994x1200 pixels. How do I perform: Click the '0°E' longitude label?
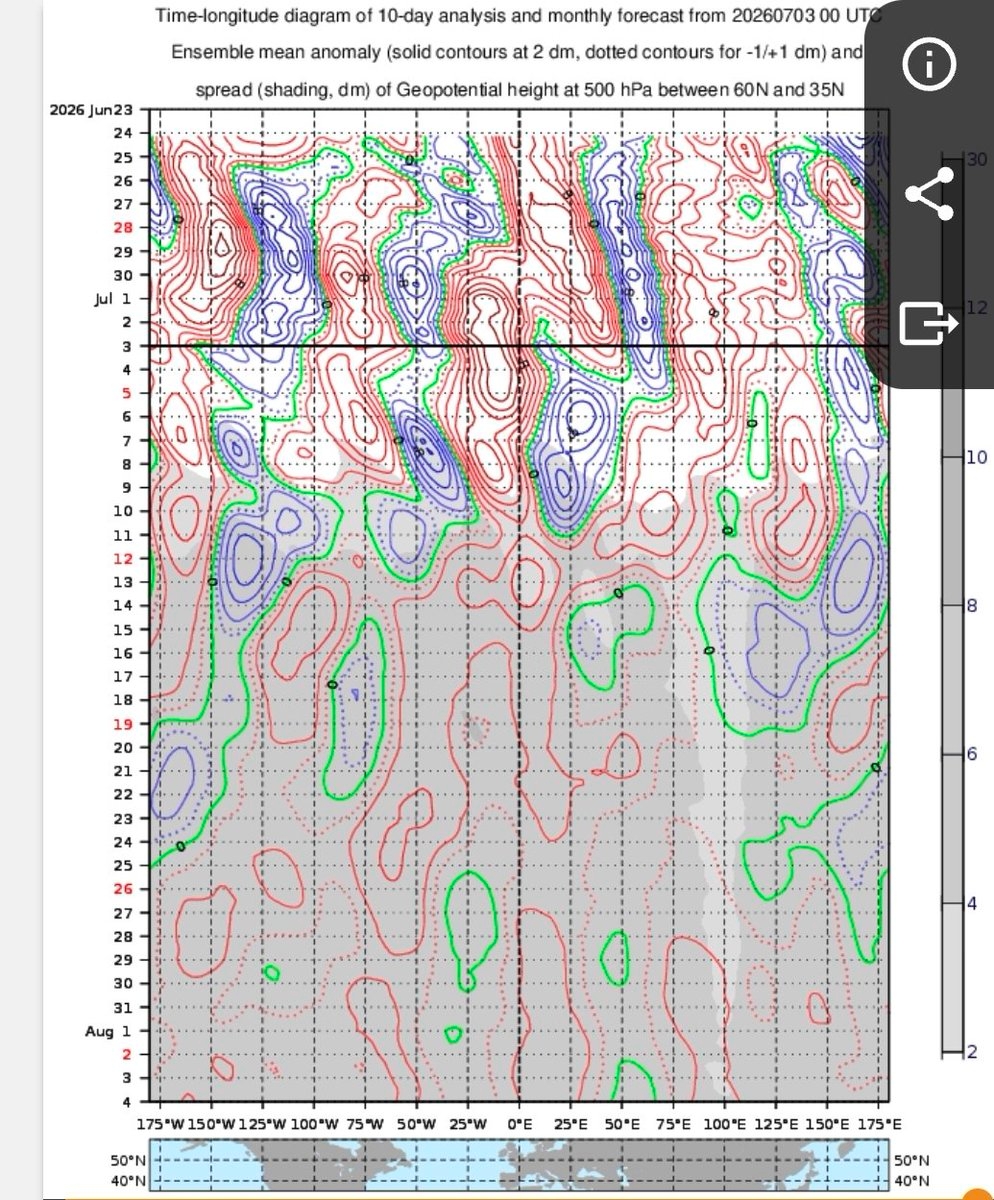[x=519, y=1123]
